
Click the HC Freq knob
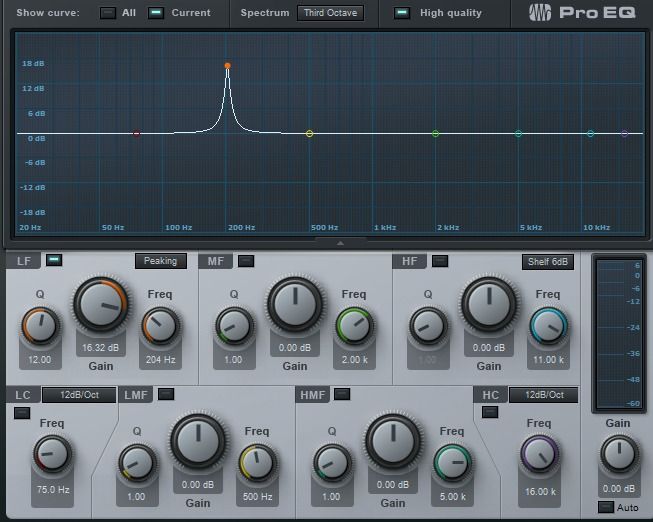[539, 454]
